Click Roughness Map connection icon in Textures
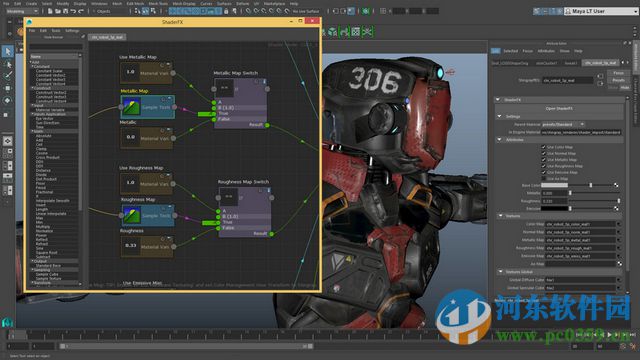Screen dimensions: 640x360 (619, 248)
